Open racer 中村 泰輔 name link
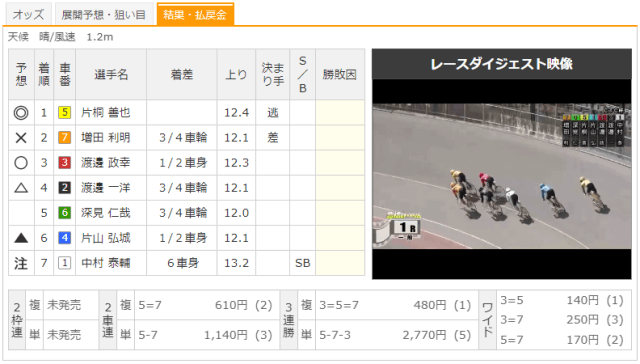The width and height of the screenshot is (640, 364). pos(105,263)
